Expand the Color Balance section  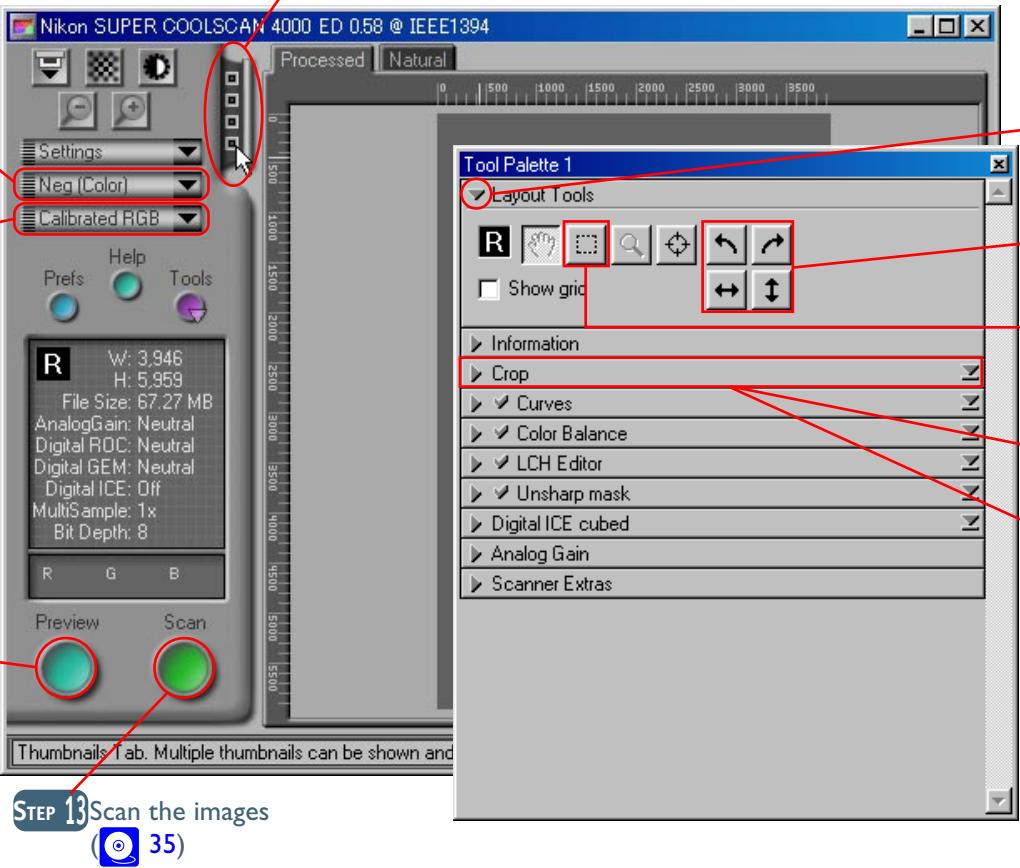click(476, 433)
